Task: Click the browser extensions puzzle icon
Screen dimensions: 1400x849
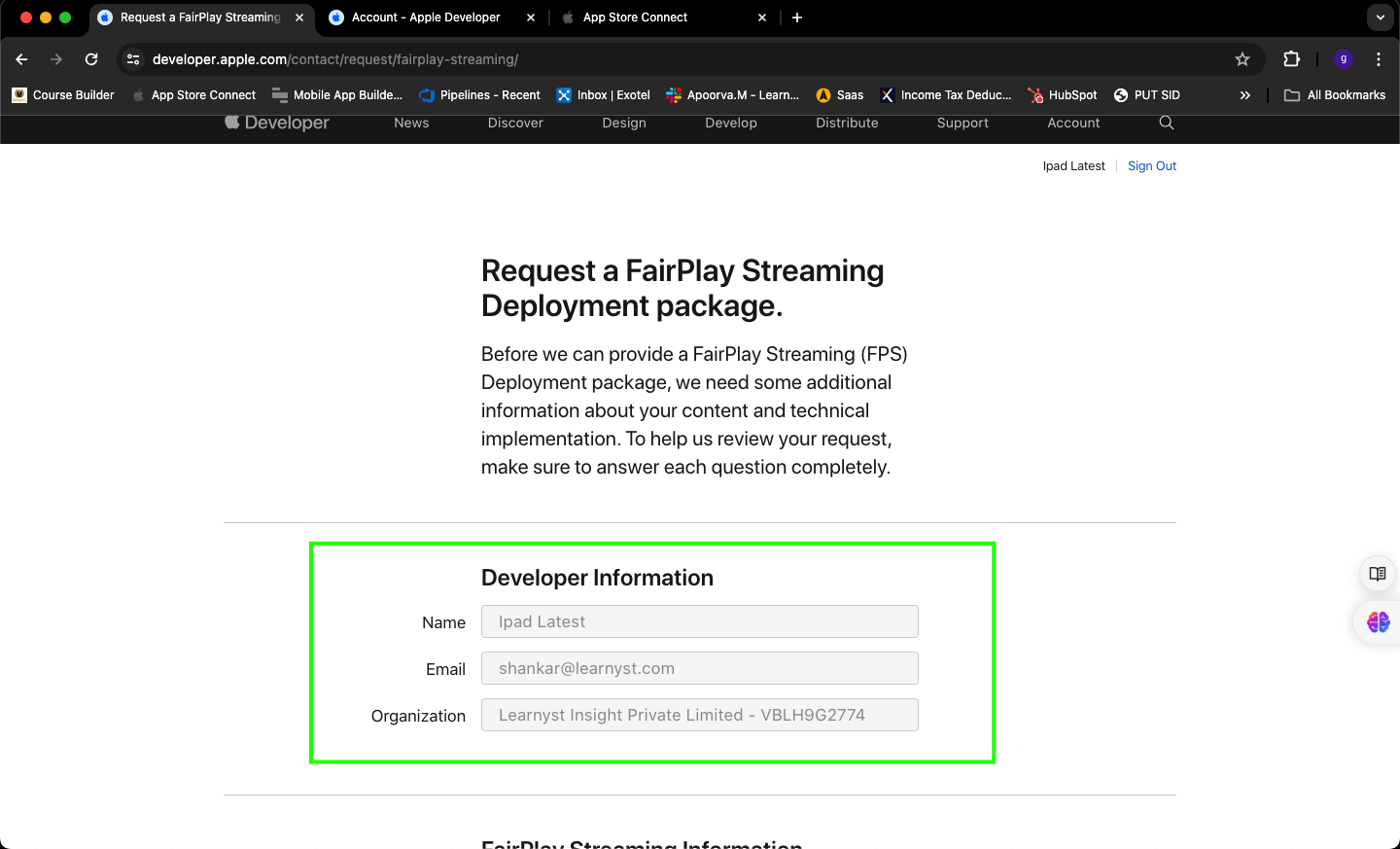Action: 1291,59
